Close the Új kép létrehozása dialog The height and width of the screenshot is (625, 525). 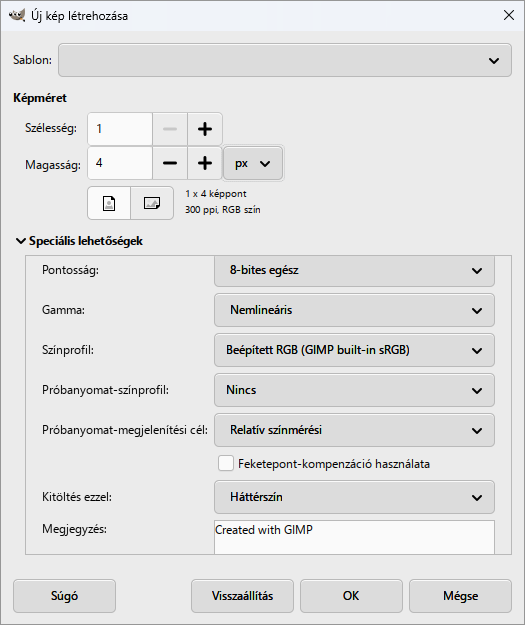coord(509,16)
